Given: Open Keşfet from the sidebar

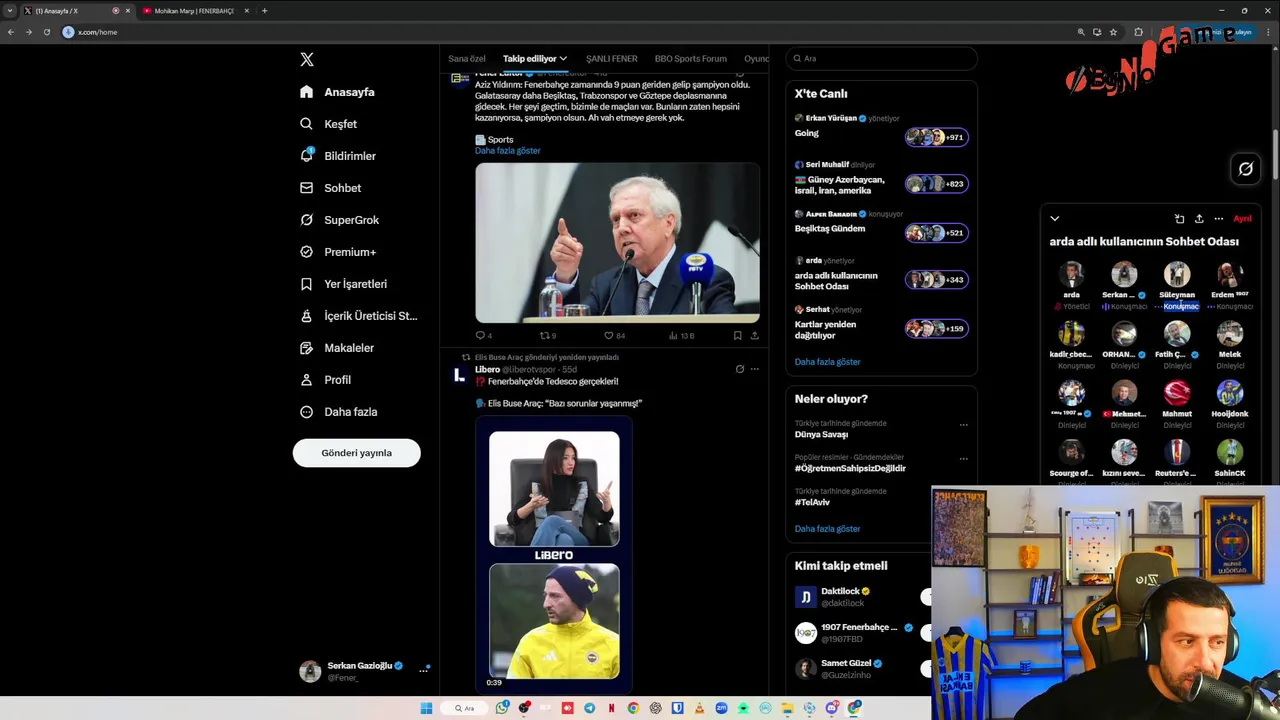Looking at the screenshot, I should [x=328, y=124].
